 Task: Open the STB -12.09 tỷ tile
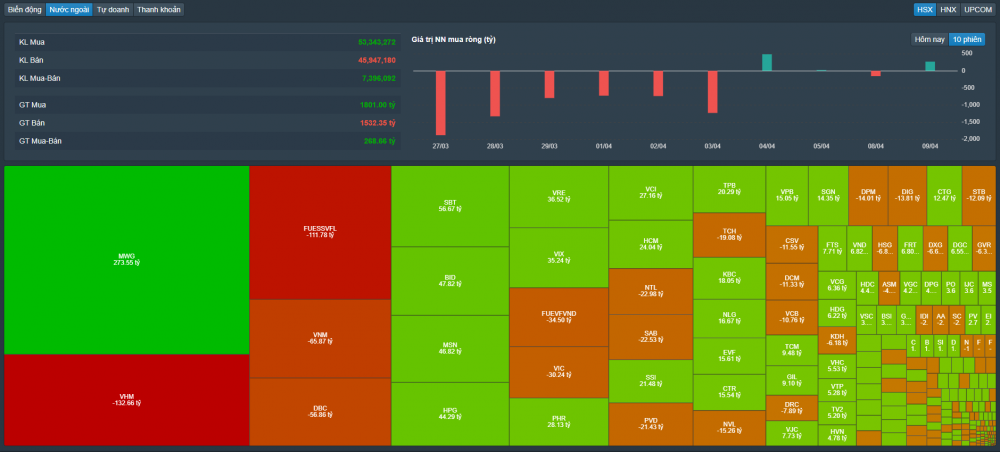(x=978, y=195)
